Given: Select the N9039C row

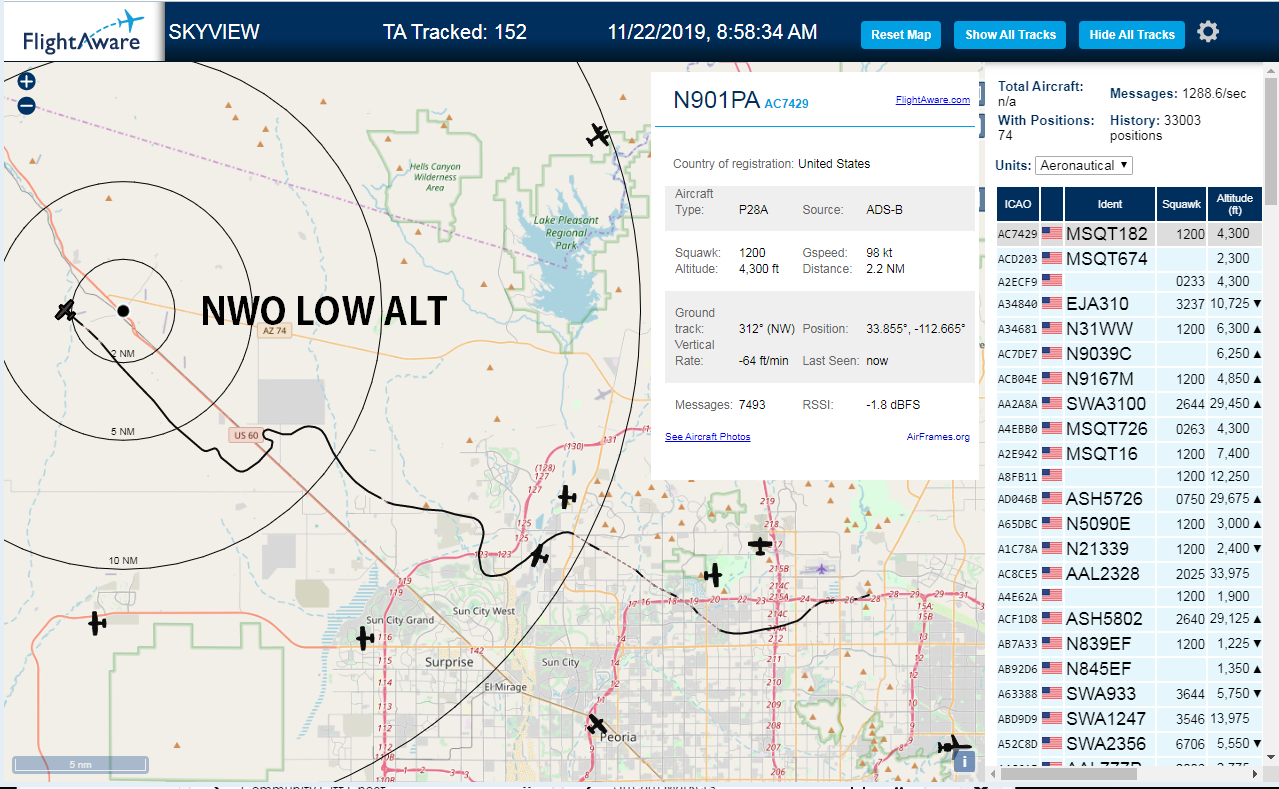Looking at the screenshot, I should pos(1129,354).
